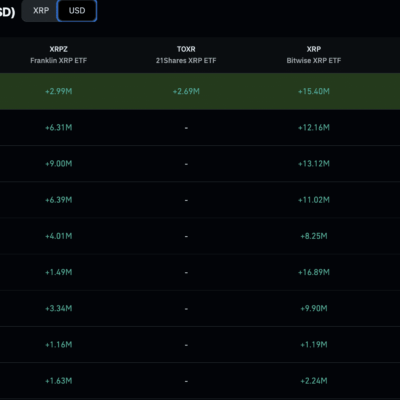Click the TOXR 21Shares XRP ETF column header

coord(186,55)
